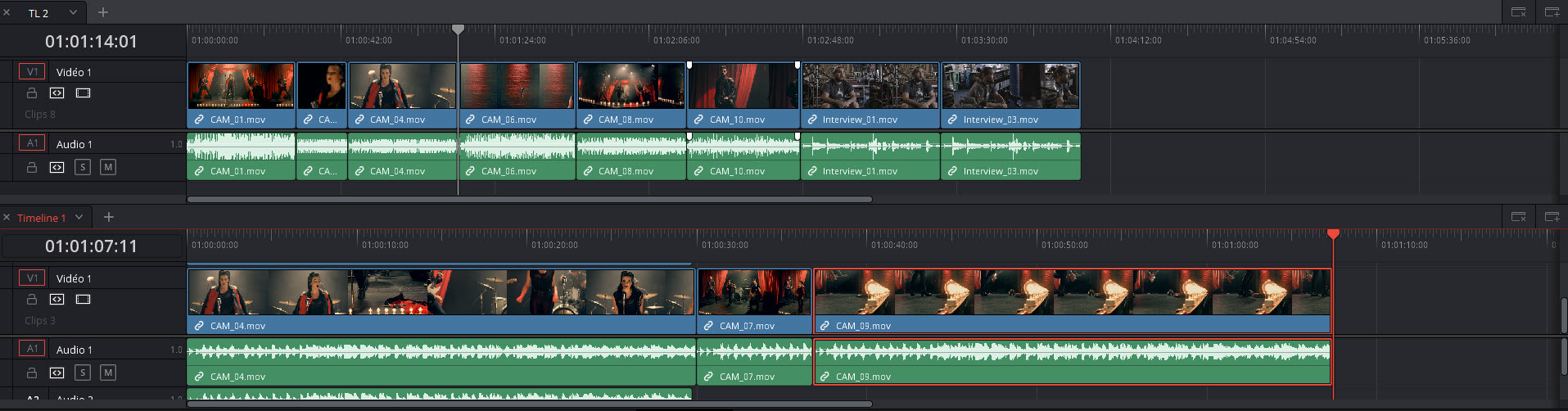Click the TL 2 horizontal scrollbar
This screenshot has width=1568, height=411.
click(529, 199)
